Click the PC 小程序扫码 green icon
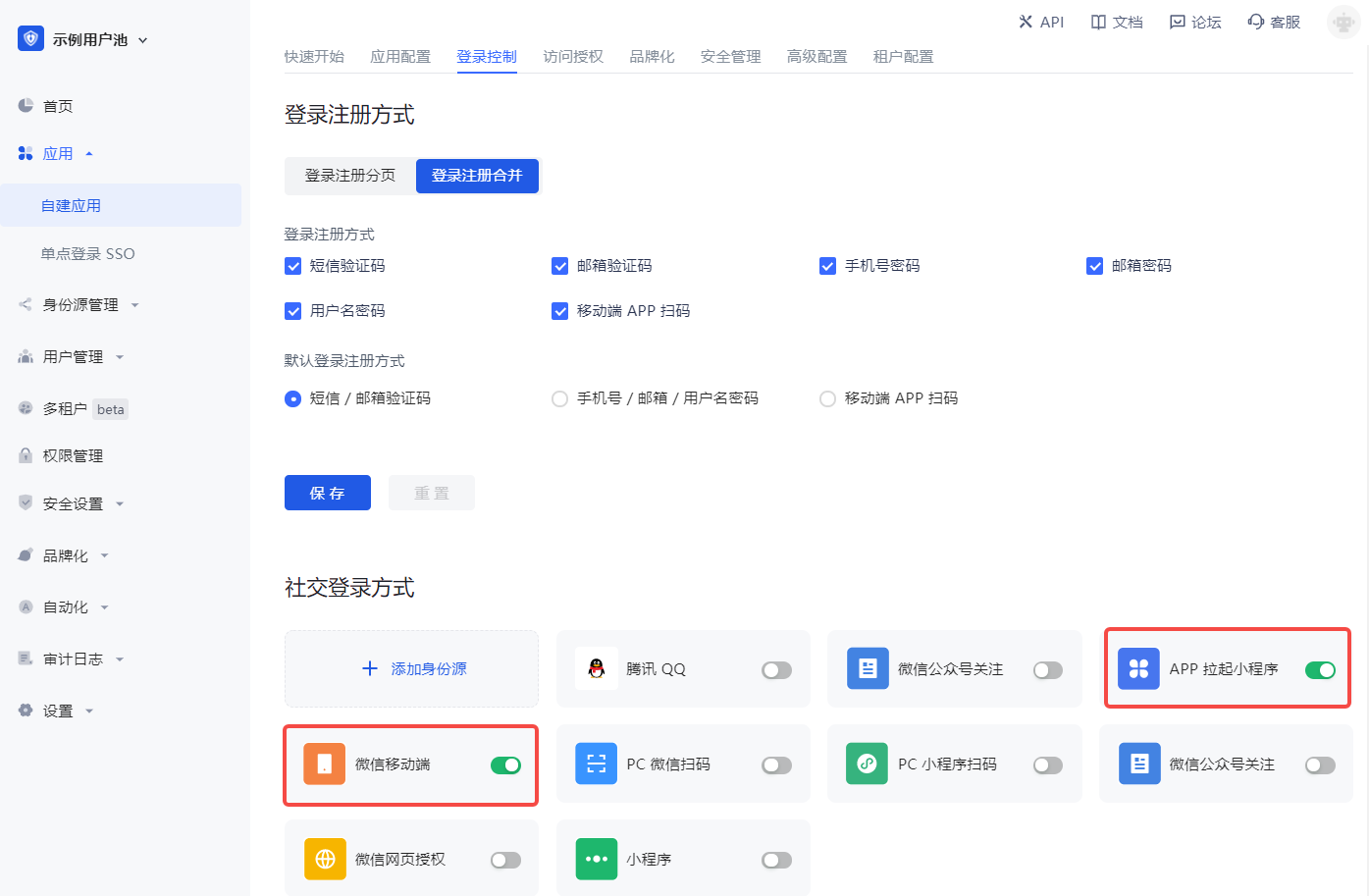The height and width of the screenshot is (896, 1369). click(868, 764)
